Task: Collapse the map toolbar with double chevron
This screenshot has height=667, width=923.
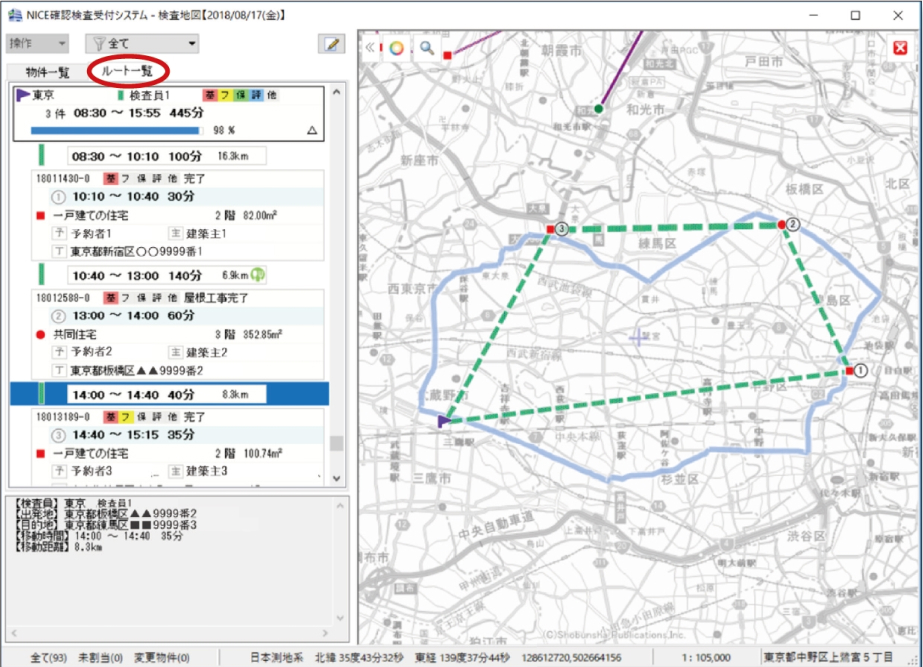Action: point(370,48)
